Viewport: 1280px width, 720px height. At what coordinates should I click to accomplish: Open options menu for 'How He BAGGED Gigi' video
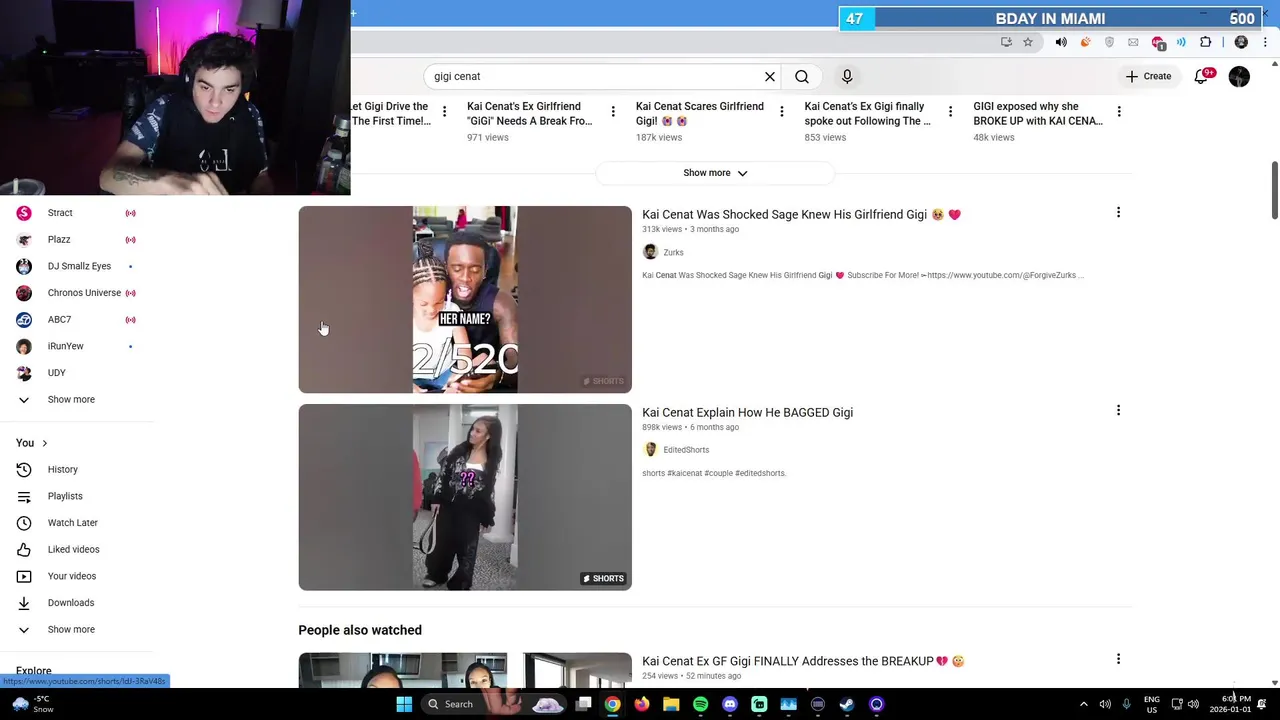coord(1118,410)
